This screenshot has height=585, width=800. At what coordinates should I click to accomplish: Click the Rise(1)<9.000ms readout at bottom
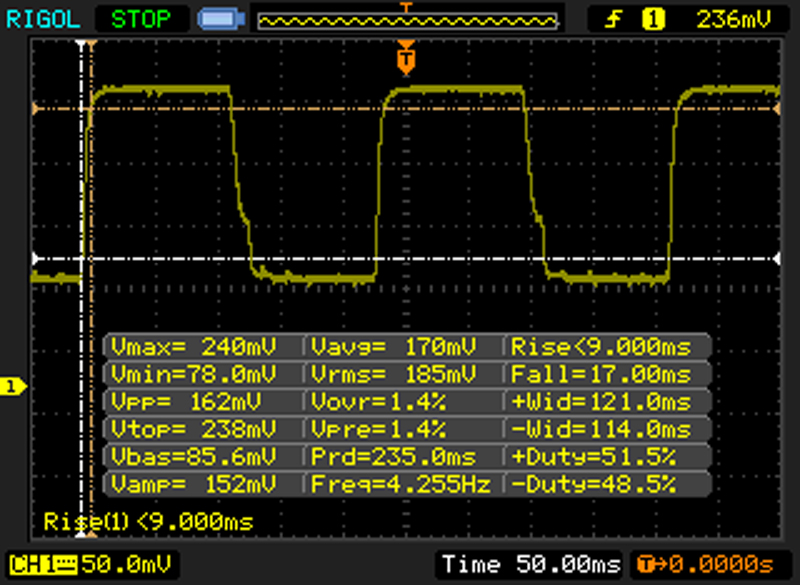[148, 522]
